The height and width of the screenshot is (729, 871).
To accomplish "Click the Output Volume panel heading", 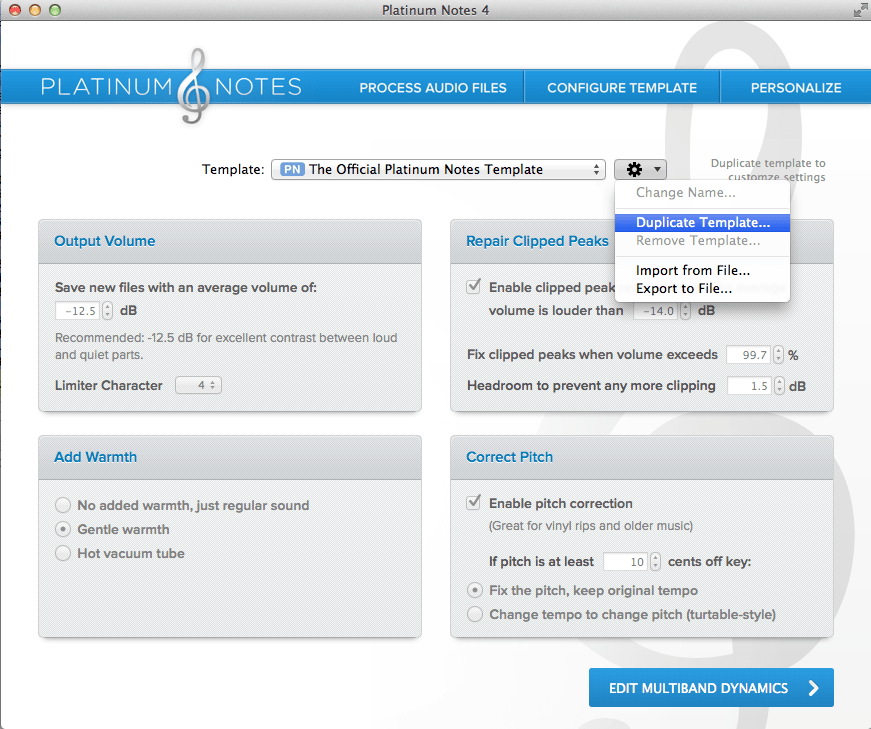I will coord(104,241).
